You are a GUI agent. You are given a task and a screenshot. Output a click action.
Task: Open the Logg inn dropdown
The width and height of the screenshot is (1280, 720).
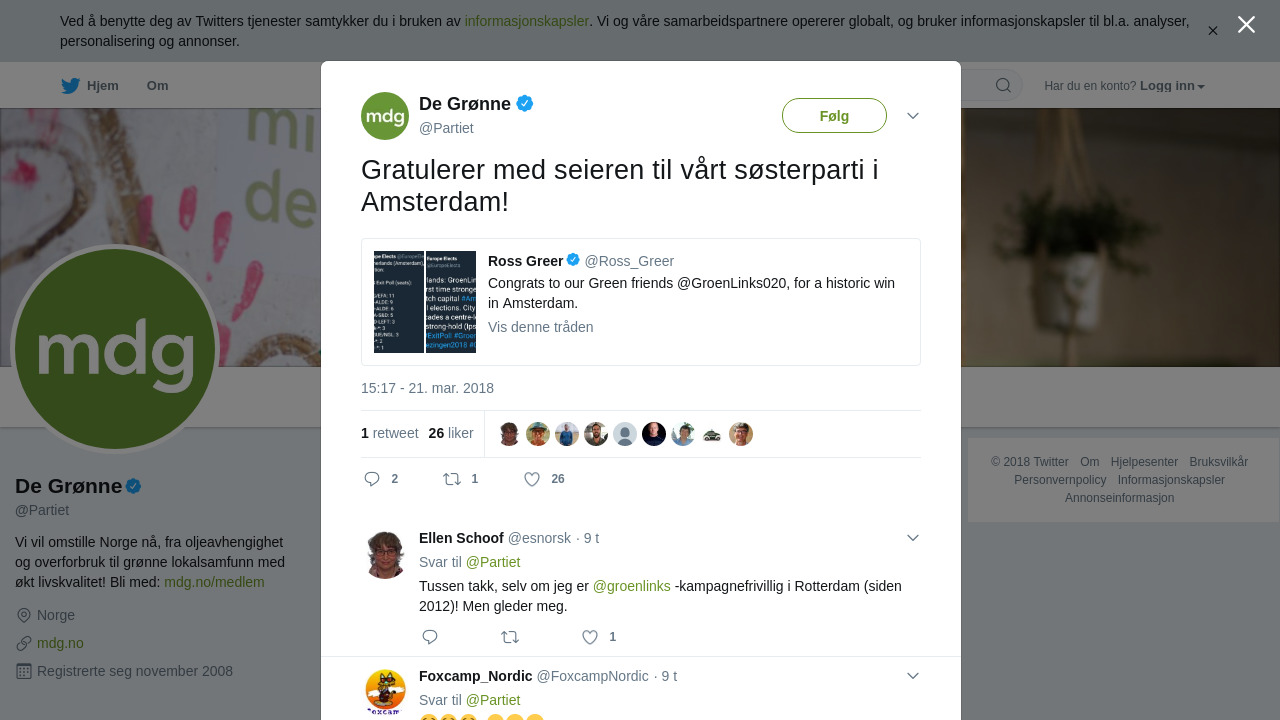pos(1172,86)
